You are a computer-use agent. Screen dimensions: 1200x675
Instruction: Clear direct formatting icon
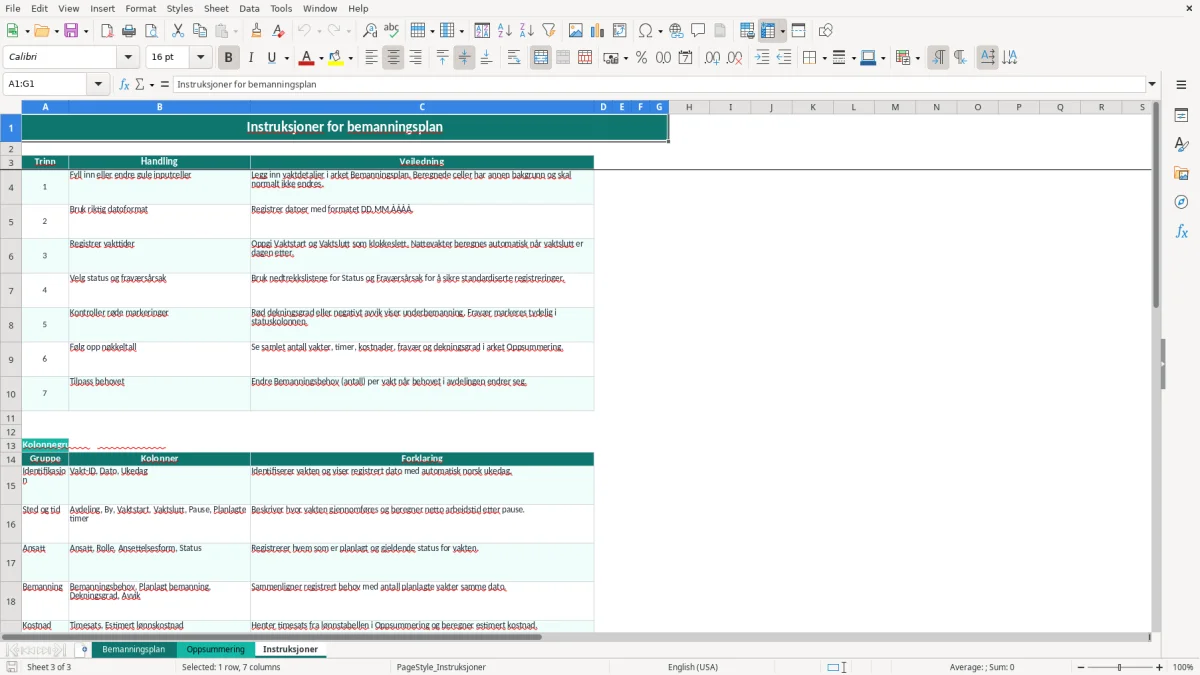(279, 31)
